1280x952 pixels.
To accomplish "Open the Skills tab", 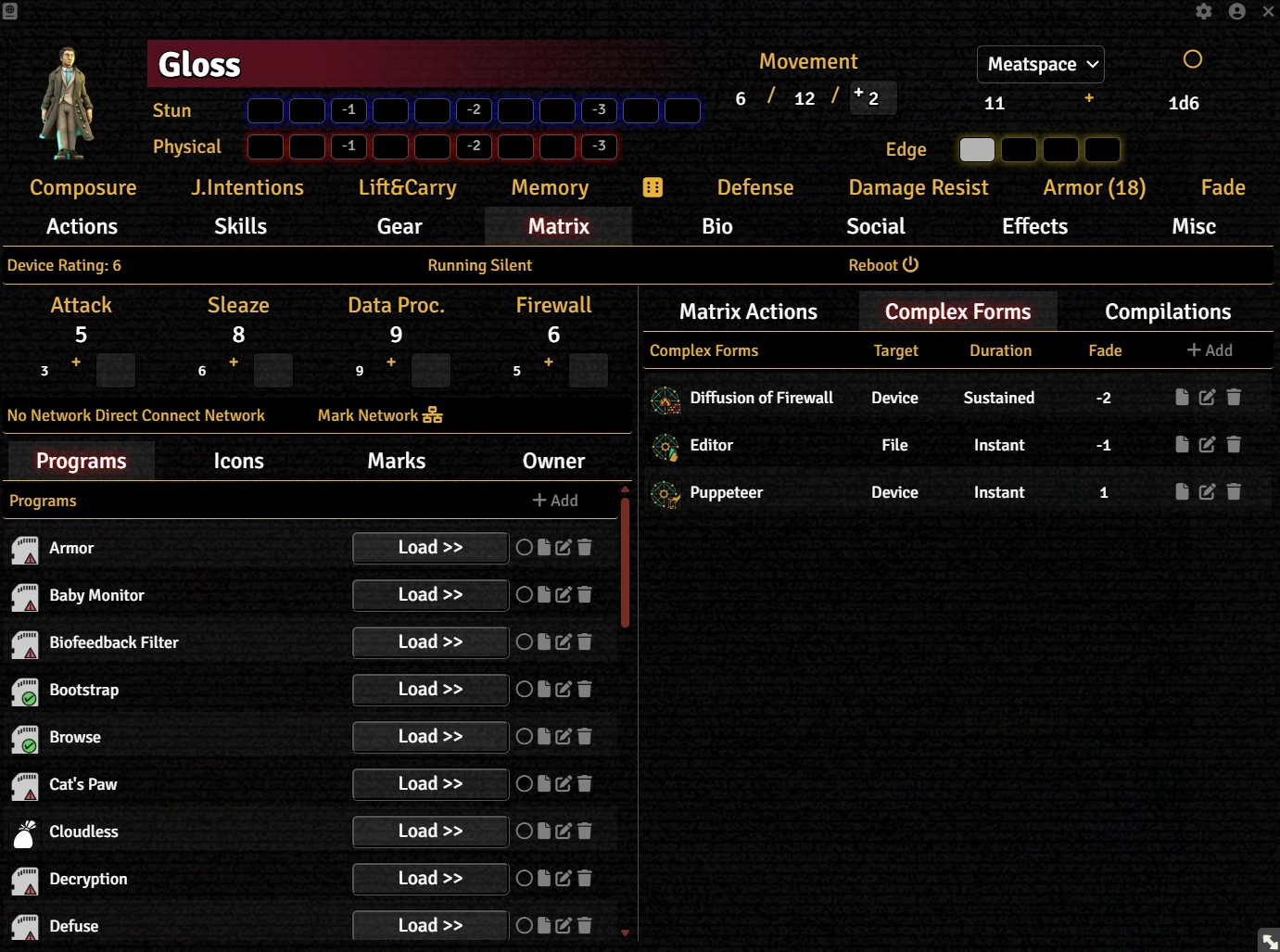I will point(240,227).
